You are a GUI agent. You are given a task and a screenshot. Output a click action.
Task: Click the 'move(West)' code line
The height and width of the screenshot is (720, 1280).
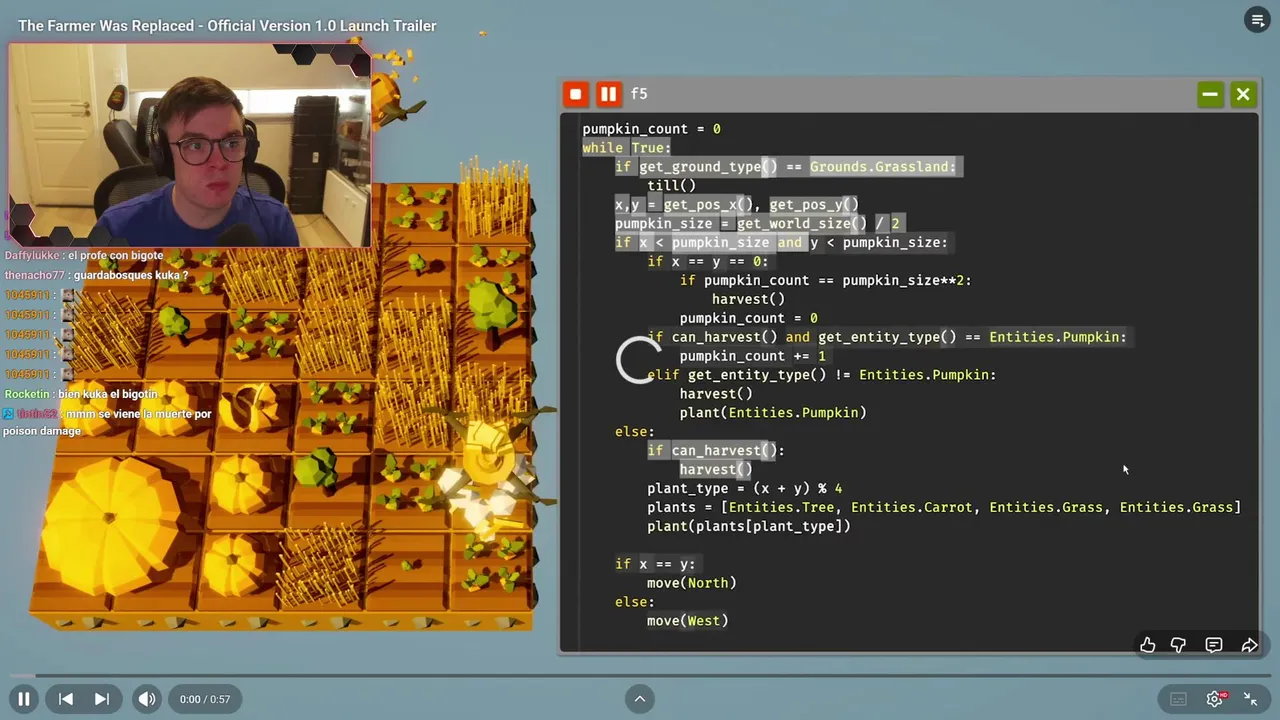pos(687,621)
